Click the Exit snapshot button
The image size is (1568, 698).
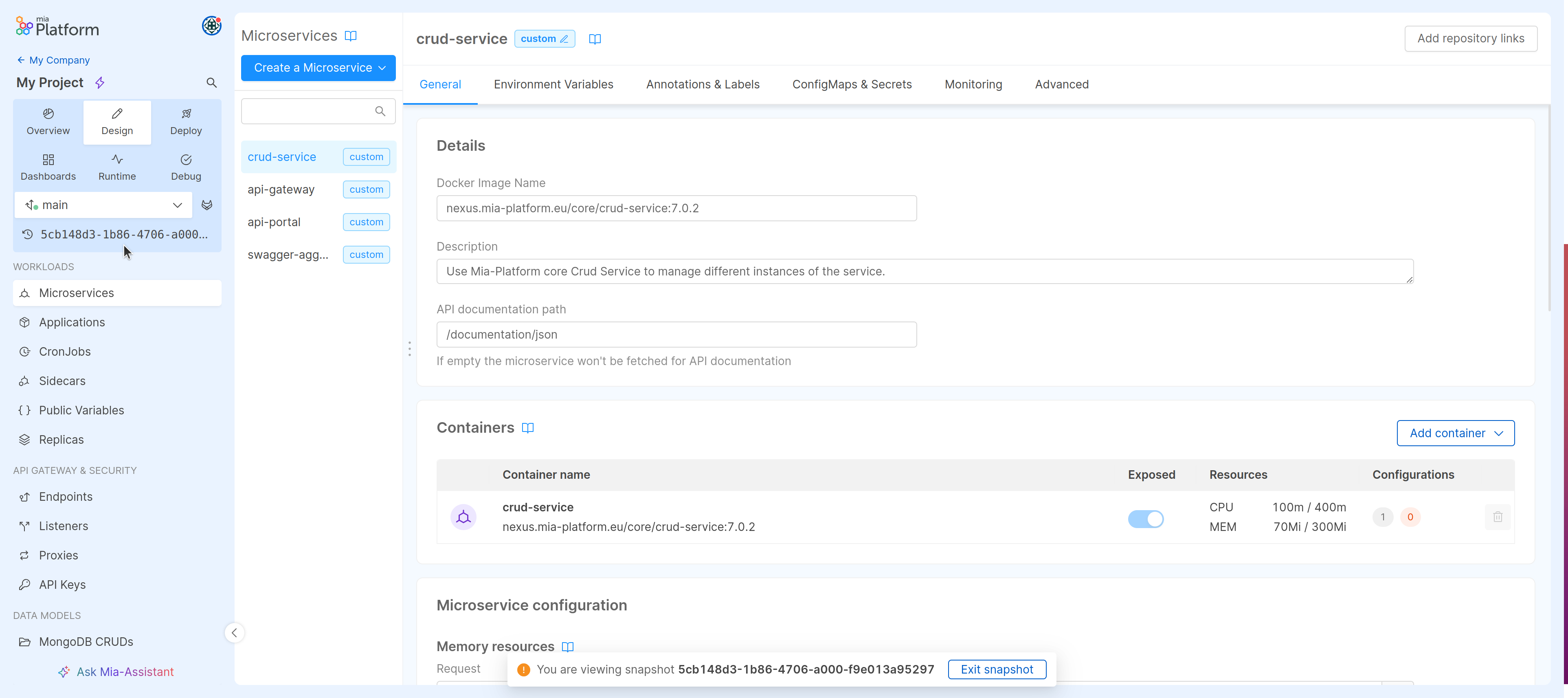pyautogui.click(x=997, y=669)
